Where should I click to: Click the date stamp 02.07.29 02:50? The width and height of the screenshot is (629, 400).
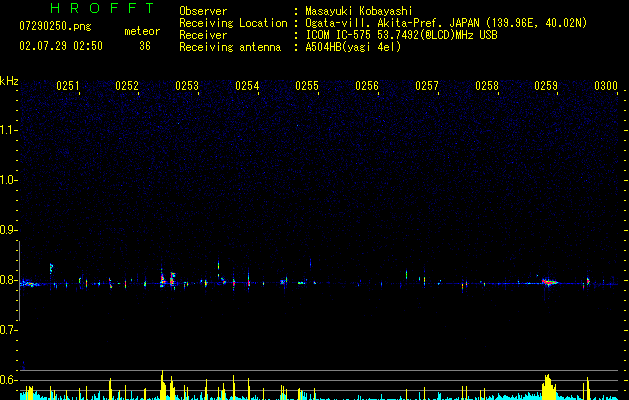pyautogui.click(x=61, y=46)
